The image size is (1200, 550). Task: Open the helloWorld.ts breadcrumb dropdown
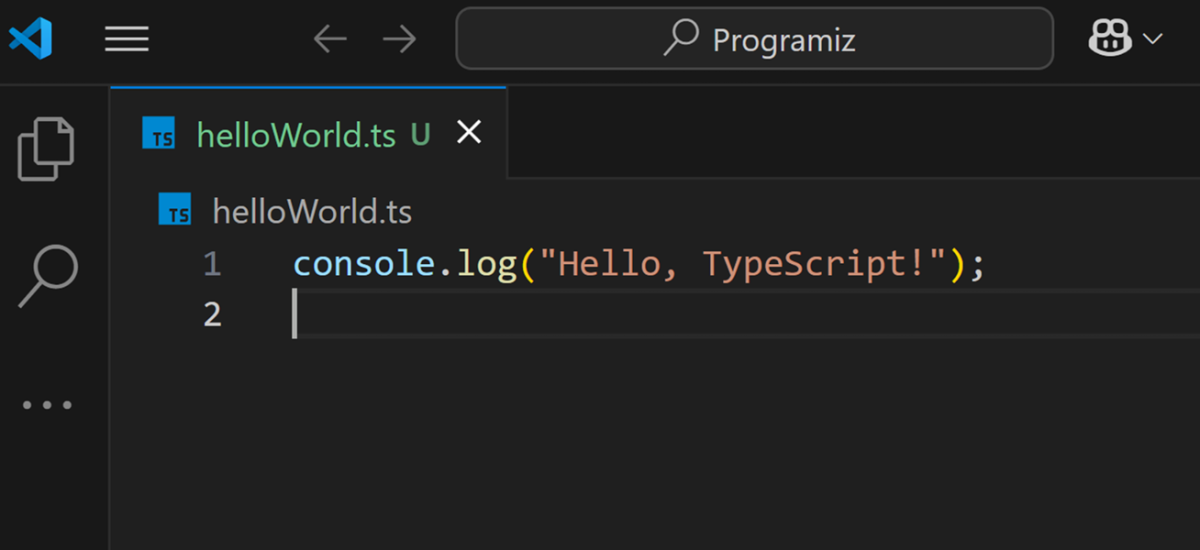click(311, 212)
